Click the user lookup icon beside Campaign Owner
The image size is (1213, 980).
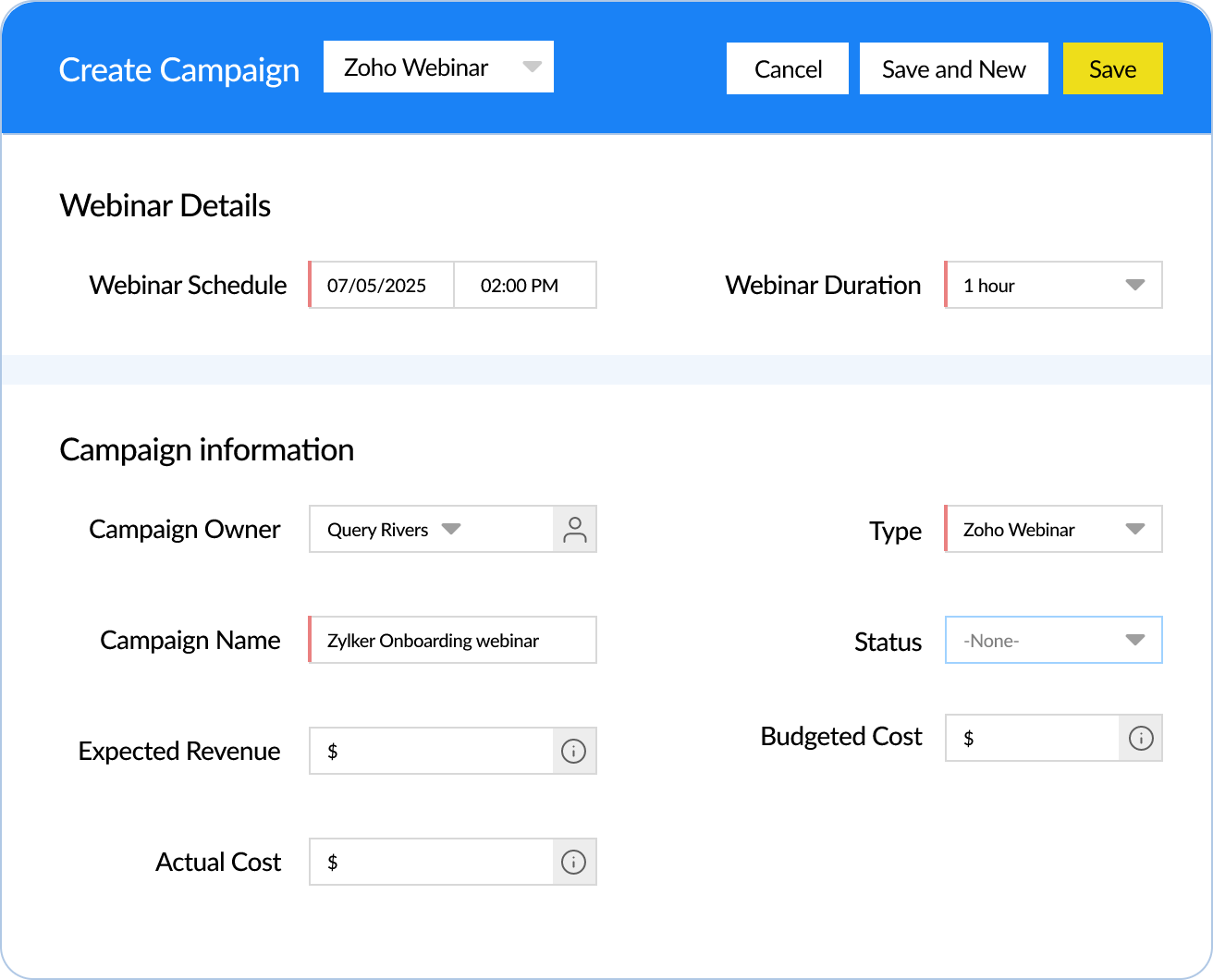tap(575, 529)
